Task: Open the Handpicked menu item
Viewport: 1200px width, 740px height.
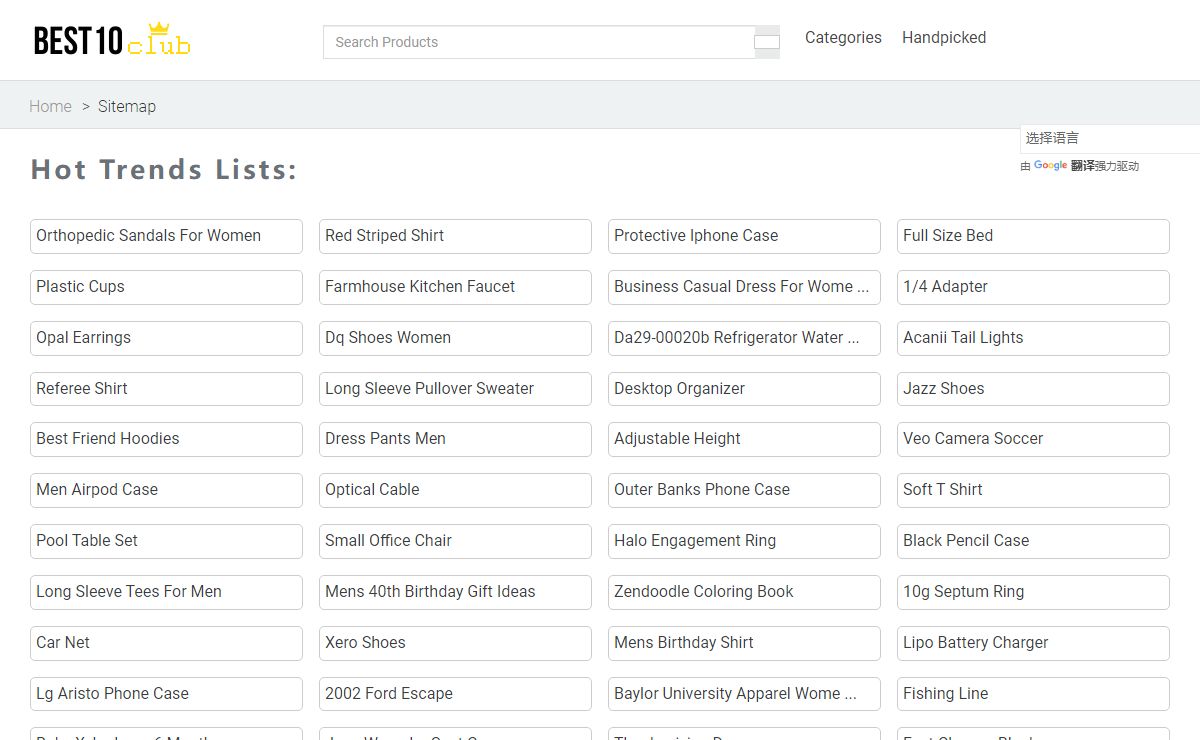Action: pos(944,38)
